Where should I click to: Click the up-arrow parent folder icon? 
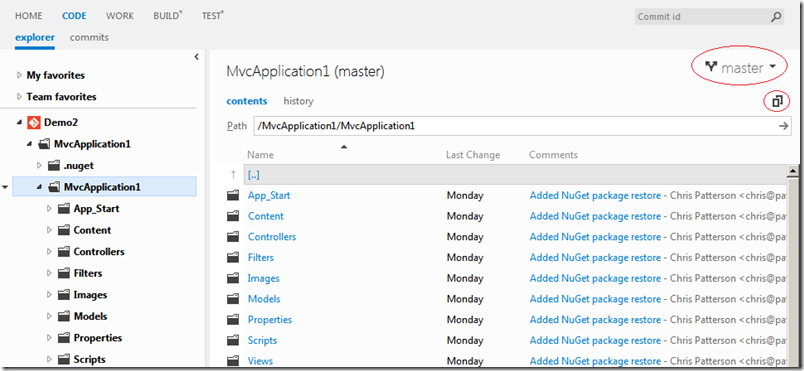[233, 175]
